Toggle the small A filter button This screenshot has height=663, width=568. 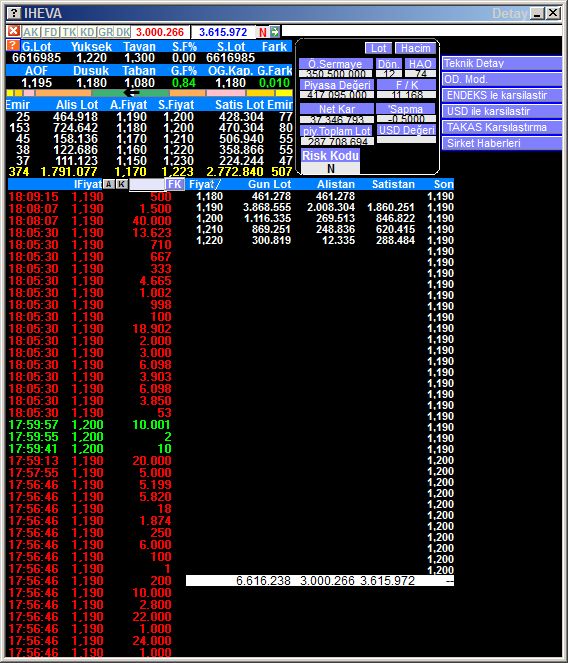[109, 184]
